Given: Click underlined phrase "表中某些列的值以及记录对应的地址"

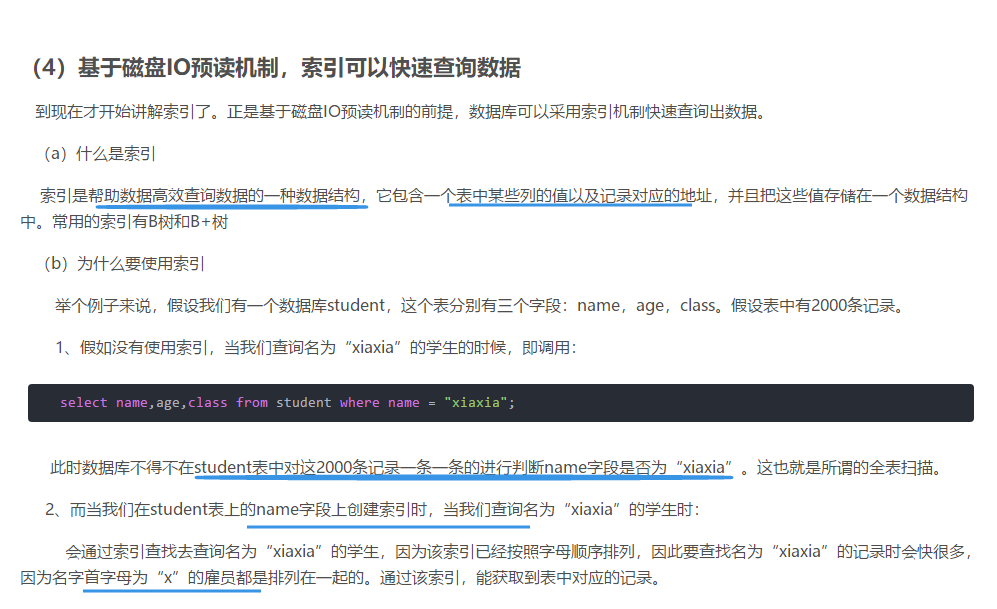Looking at the screenshot, I should [583, 196].
